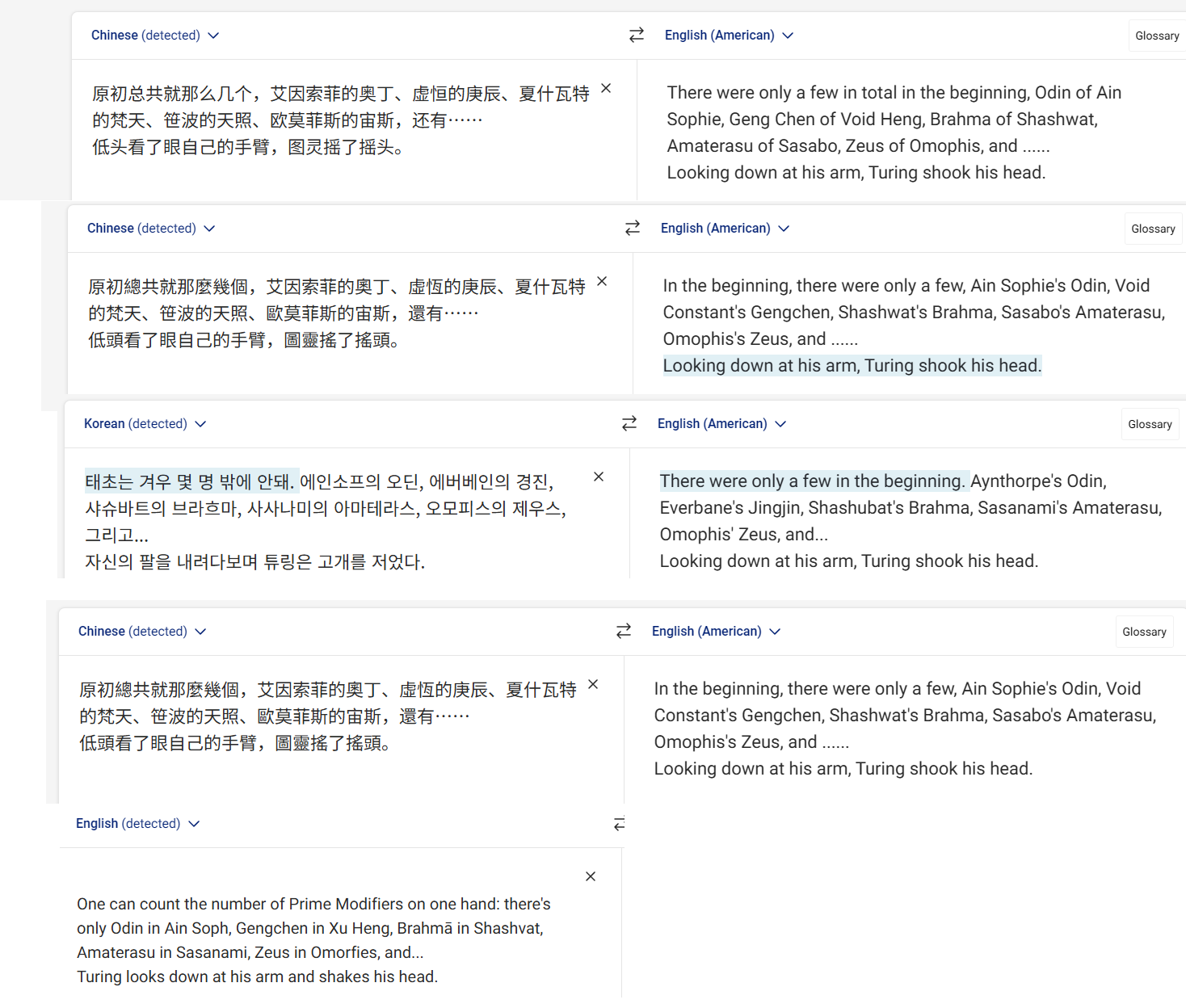This screenshot has width=1186, height=1008.
Task: Click the line starting 'only Odin in Ain Soph, Gengchen in Xu Heng'
Action: tap(310, 928)
